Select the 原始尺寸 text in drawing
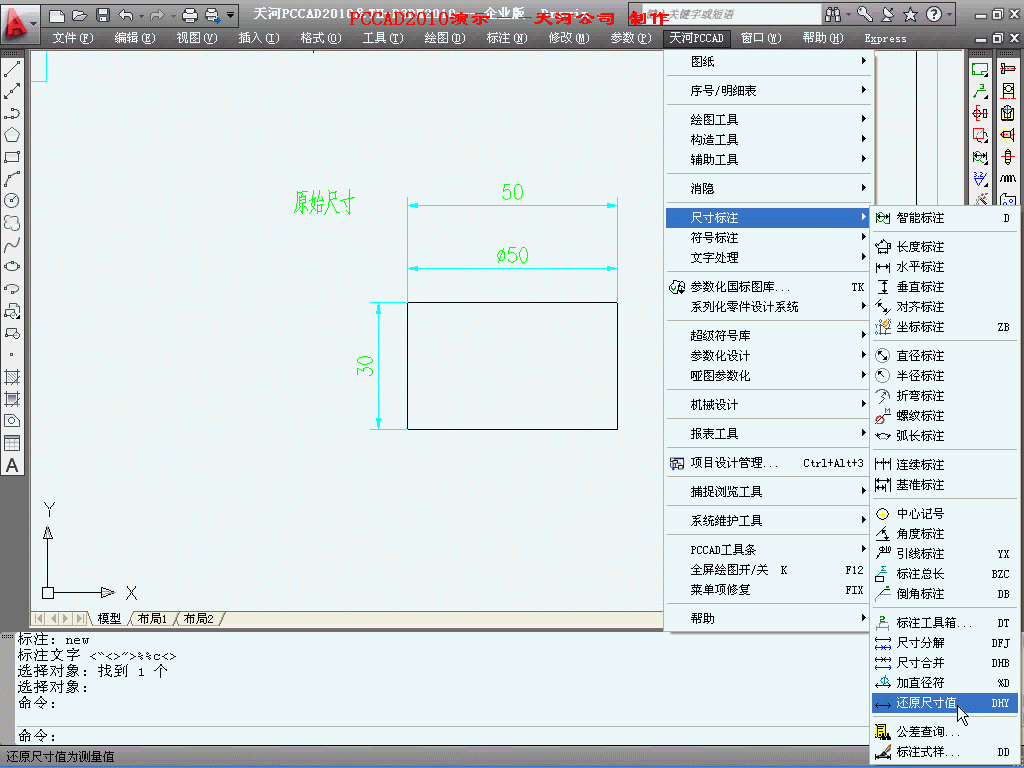 pyautogui.click(x=324, y=202)
